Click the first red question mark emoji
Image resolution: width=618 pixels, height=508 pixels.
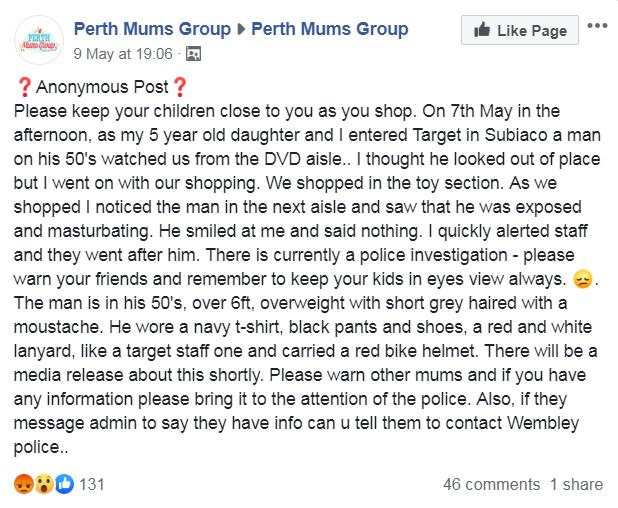[x=24, y=87]
